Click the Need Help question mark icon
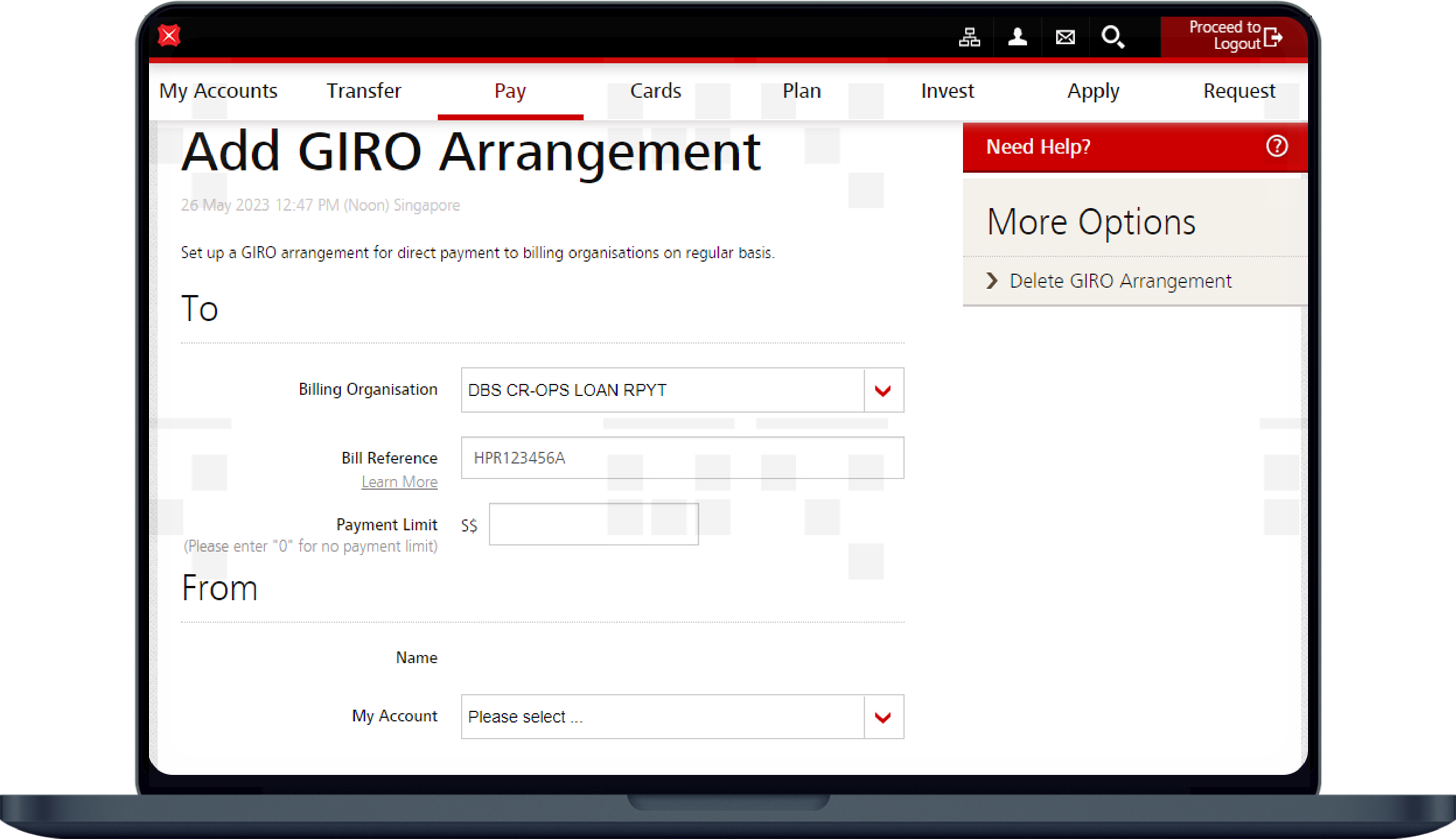 1276,146
